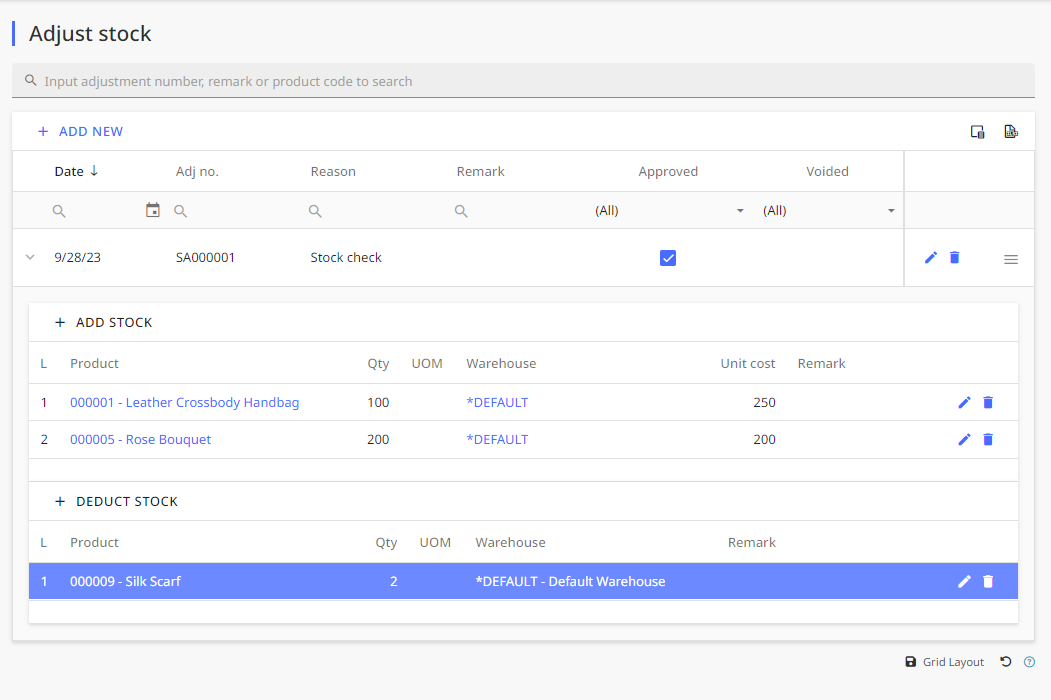Edit the Silk Scarf deduct line
Screen dimensions: 1051x700
965,581
